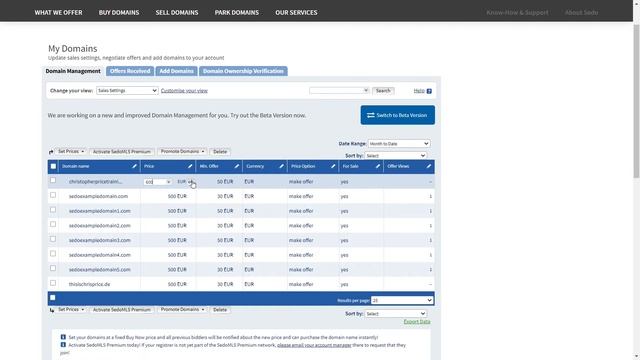Click bottom Activate SedoMLS Premium button
This screenshot has height=360, width=640.
122,310
